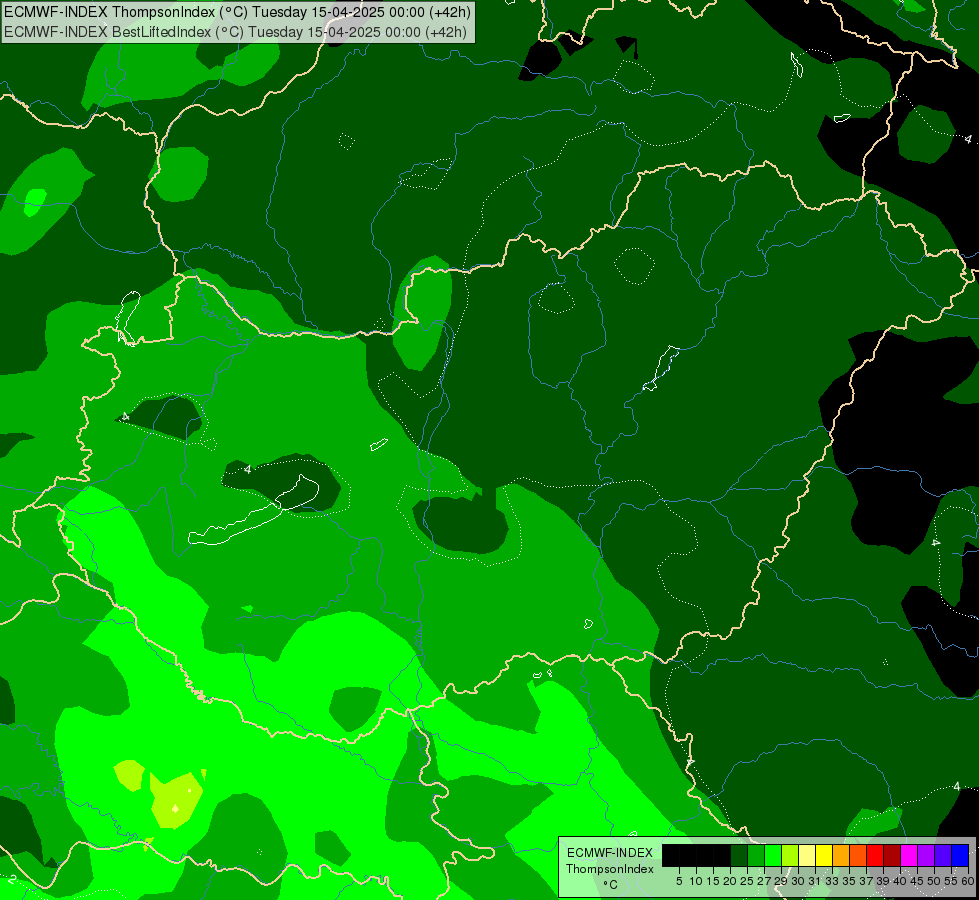
Task: Select the orange 33-35 legend swatch
Action: [x=841, y=855]
